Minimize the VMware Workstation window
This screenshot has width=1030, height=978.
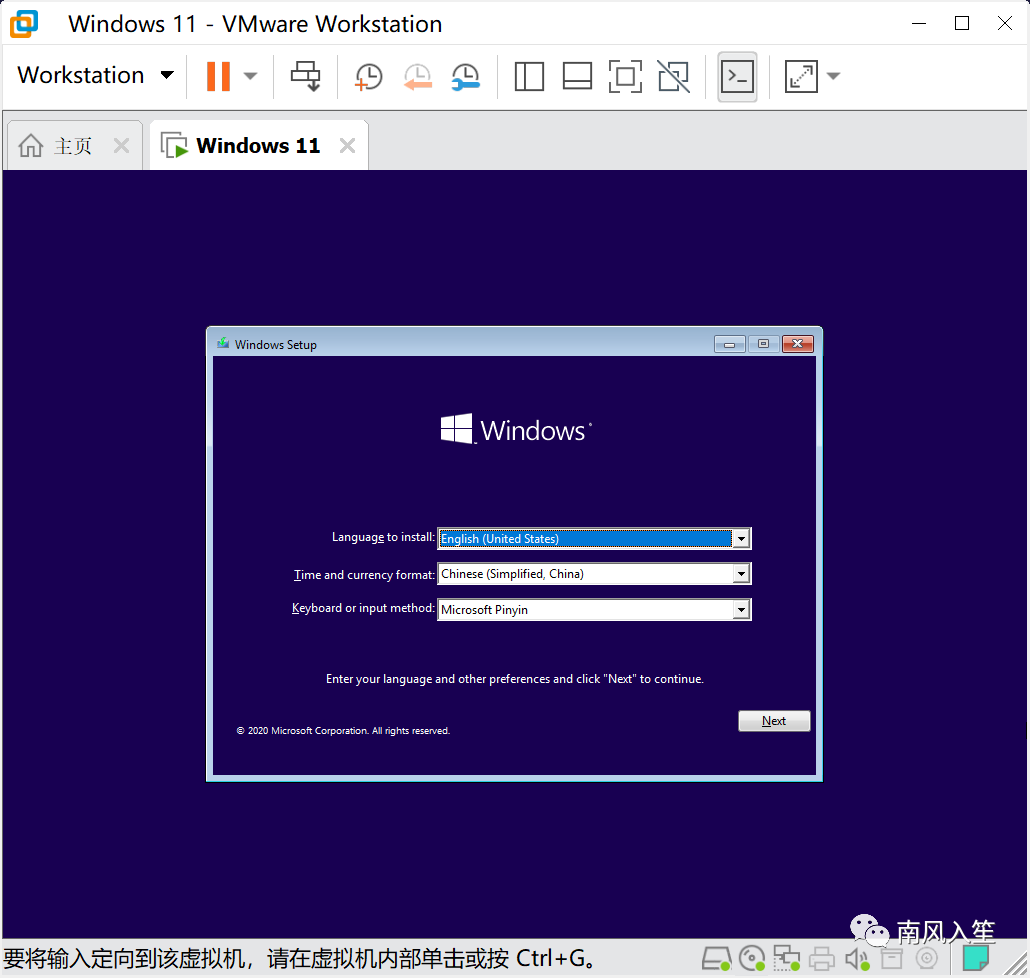(x=919, y=24)
